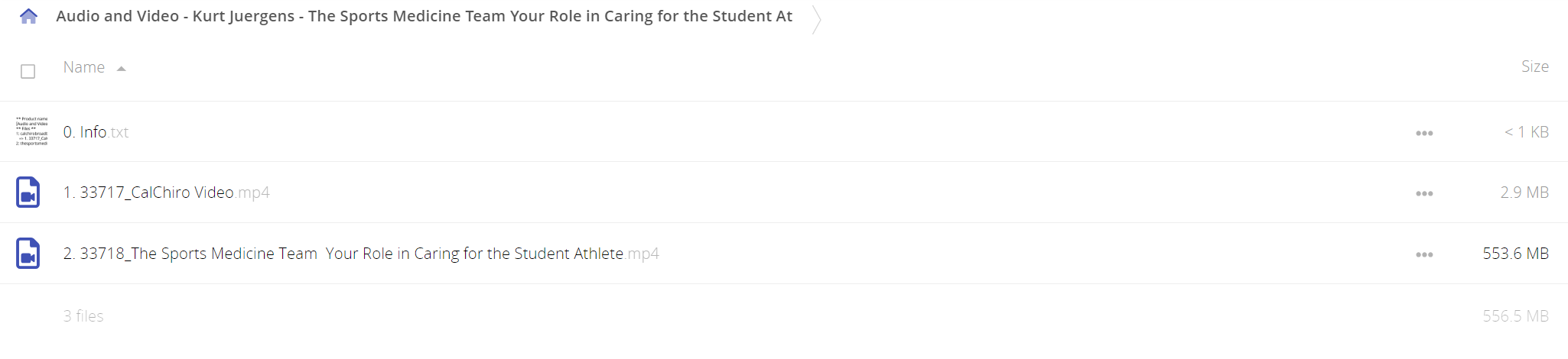Expand the breadcrumb chevron after folder title

click(816, 19)
